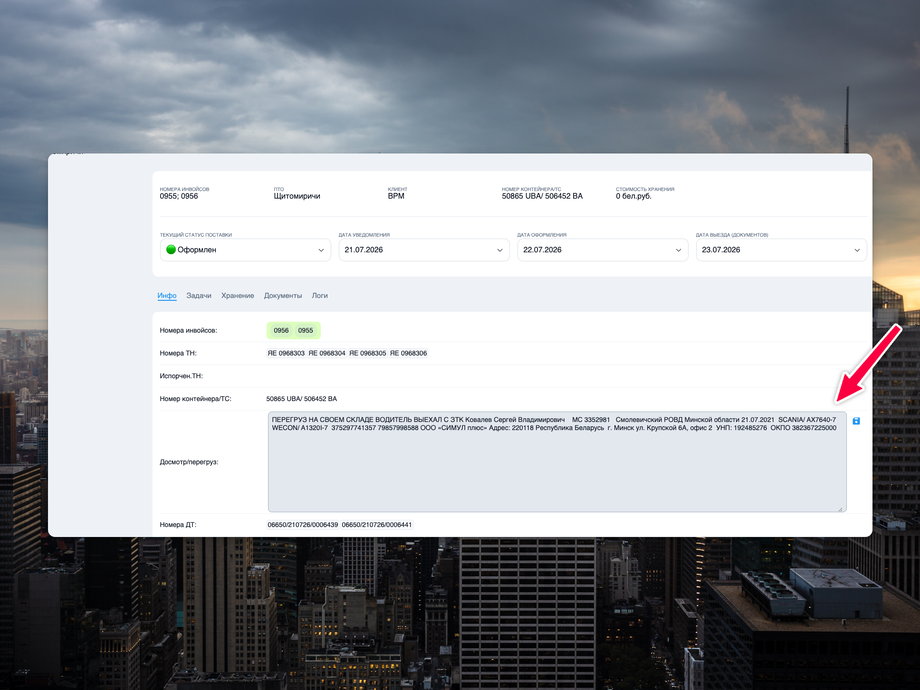Select DT number 06650/210726/0006441
The height and width of the screenshot is (690, 920).
coord(377,525)
